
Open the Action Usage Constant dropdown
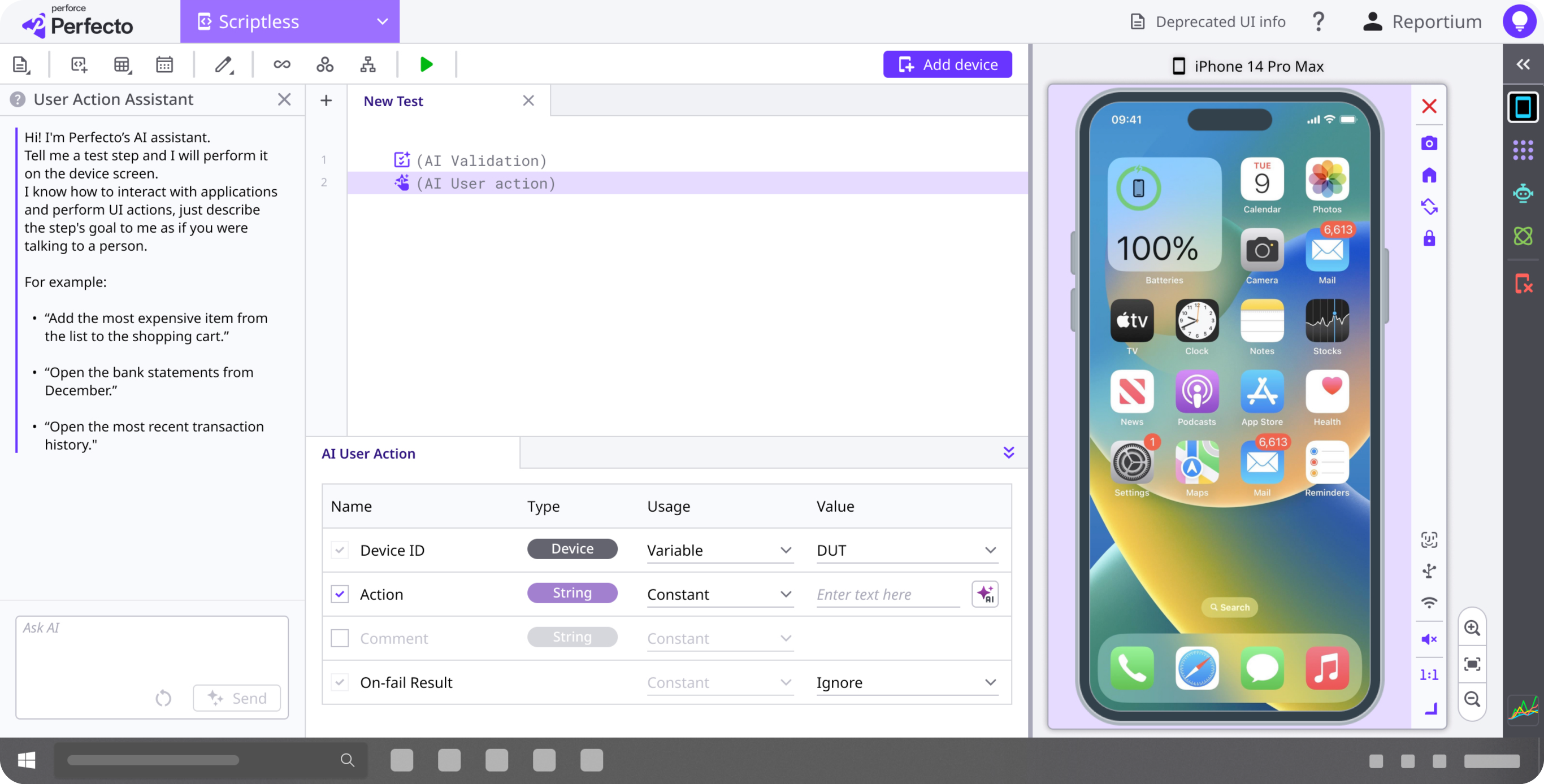click(720, 594)
